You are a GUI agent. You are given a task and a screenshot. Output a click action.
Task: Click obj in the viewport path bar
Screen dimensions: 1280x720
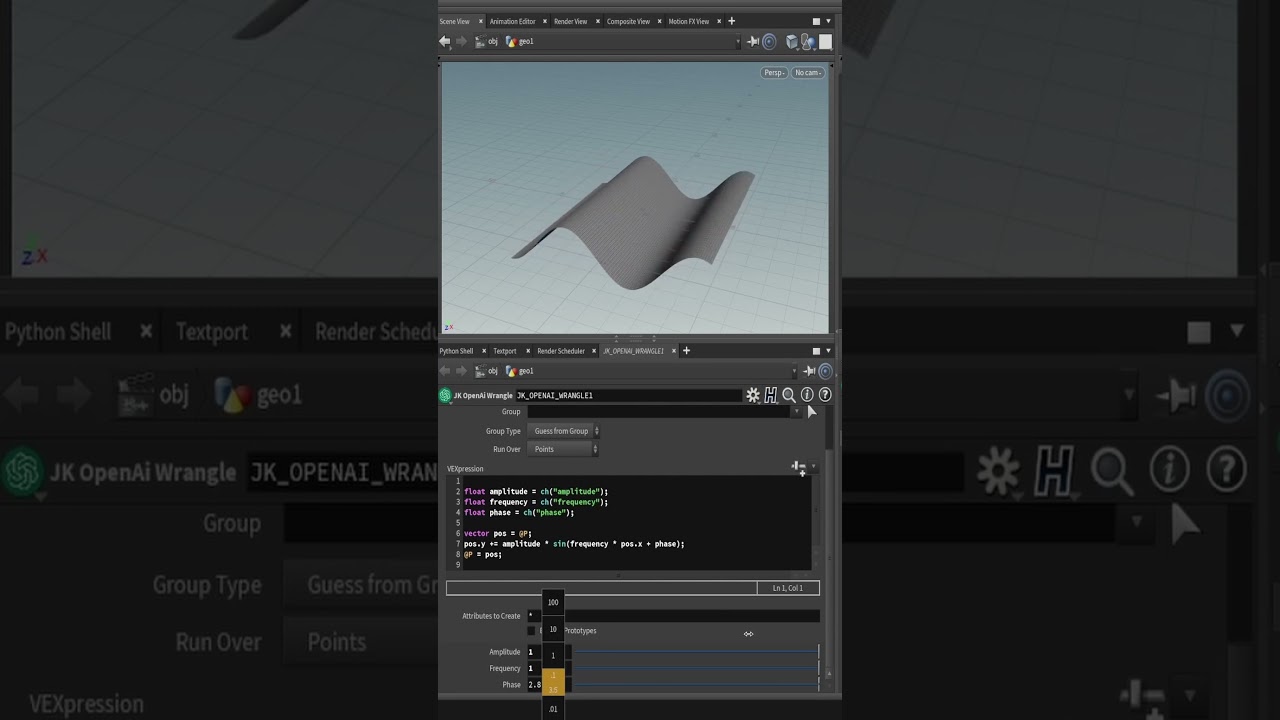[x=486, y=41]
